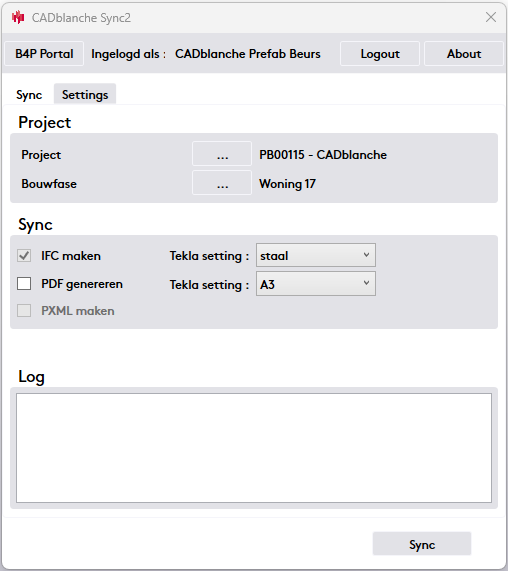This screenshot has width=508, height=571.
Task: Click the arrow of the A3 combo box
Action: click(x=366, y=283)
